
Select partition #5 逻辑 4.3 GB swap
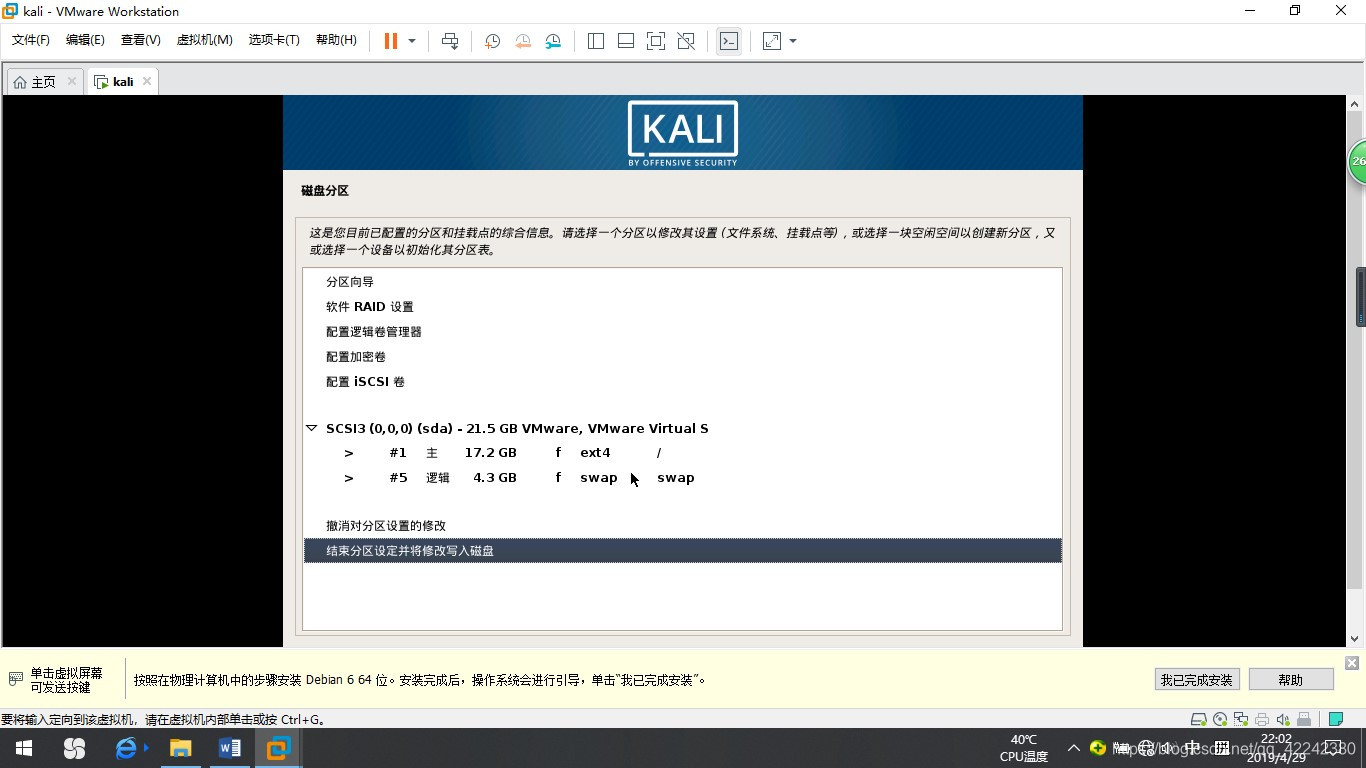click(x=682, y=478)
